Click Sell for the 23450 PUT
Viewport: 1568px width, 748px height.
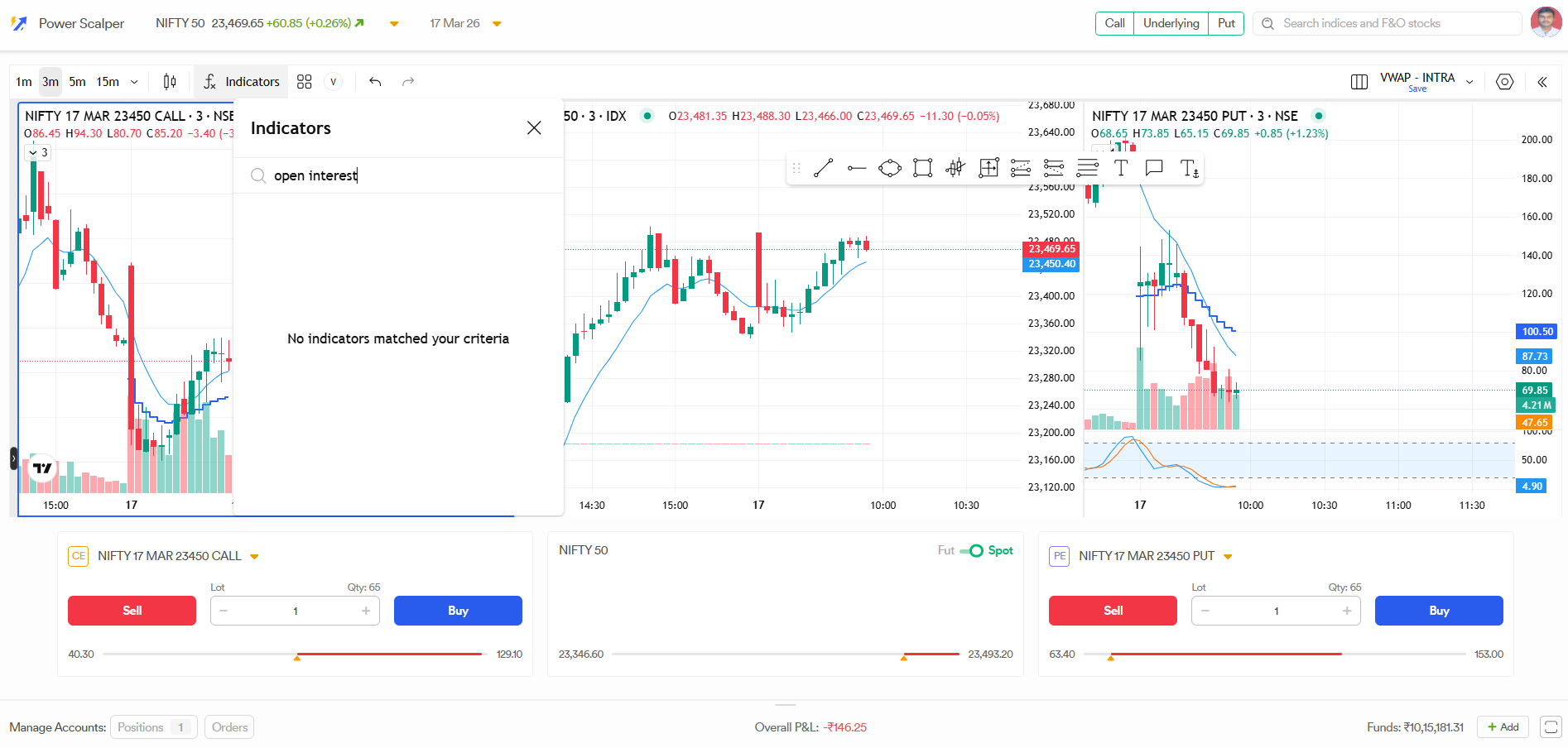coord(1112,611)
